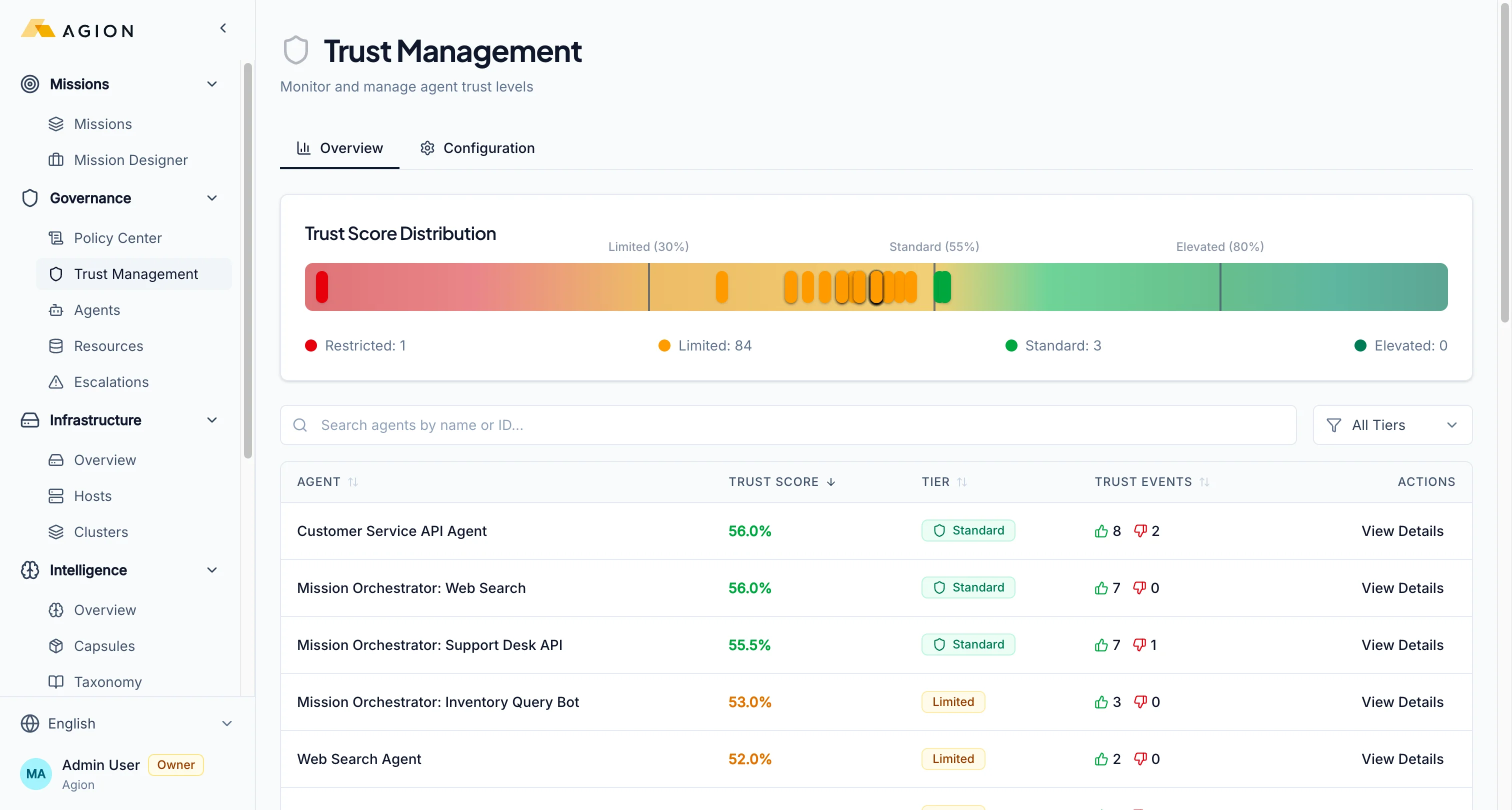
Task: Expand the English language selector
Action: coord(126,723)
